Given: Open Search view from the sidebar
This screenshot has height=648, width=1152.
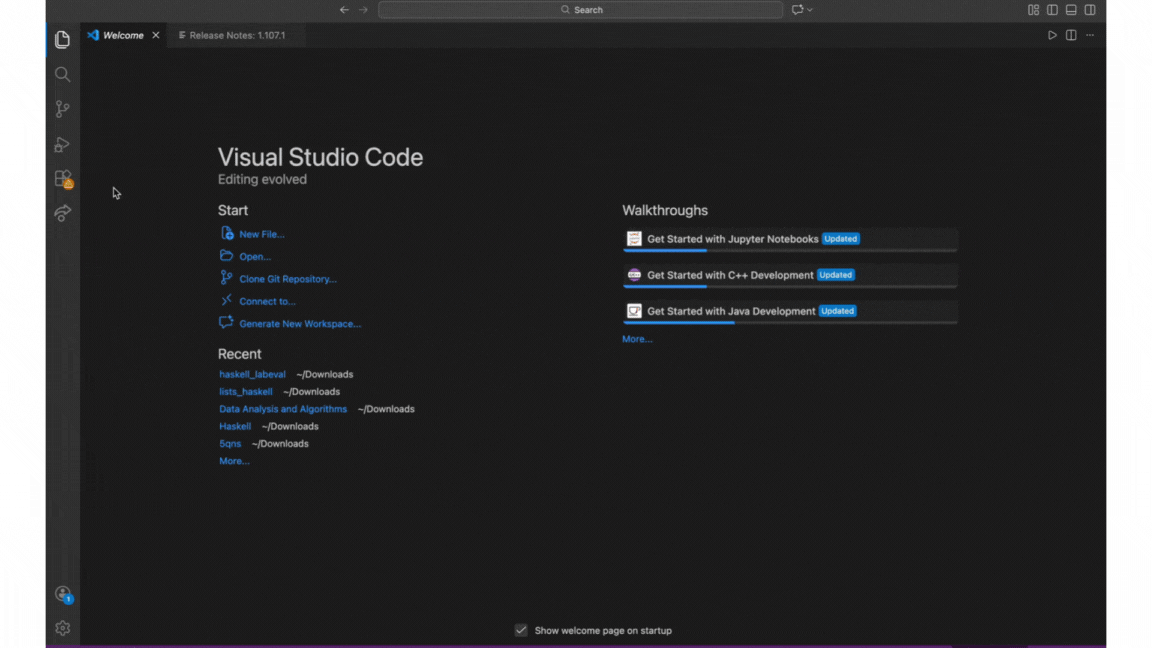Looking at the screenshot, I should [x=62, y=74].
